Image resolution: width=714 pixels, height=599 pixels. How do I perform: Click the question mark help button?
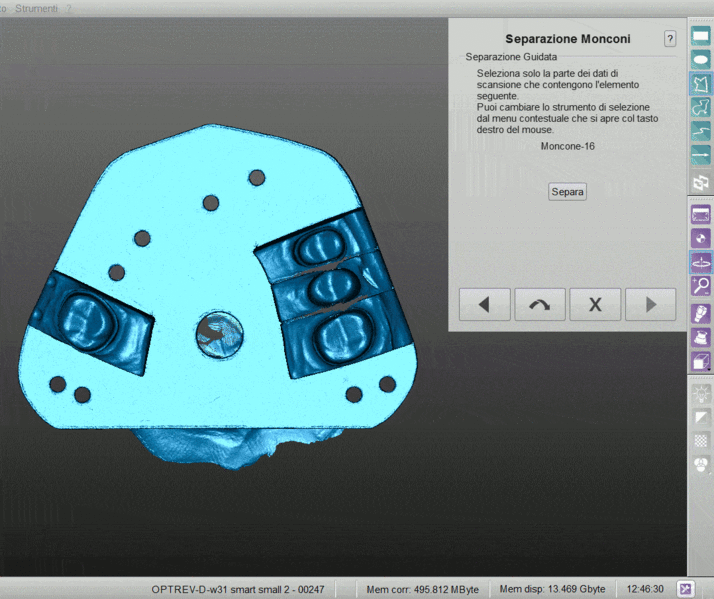click(670, 39)
